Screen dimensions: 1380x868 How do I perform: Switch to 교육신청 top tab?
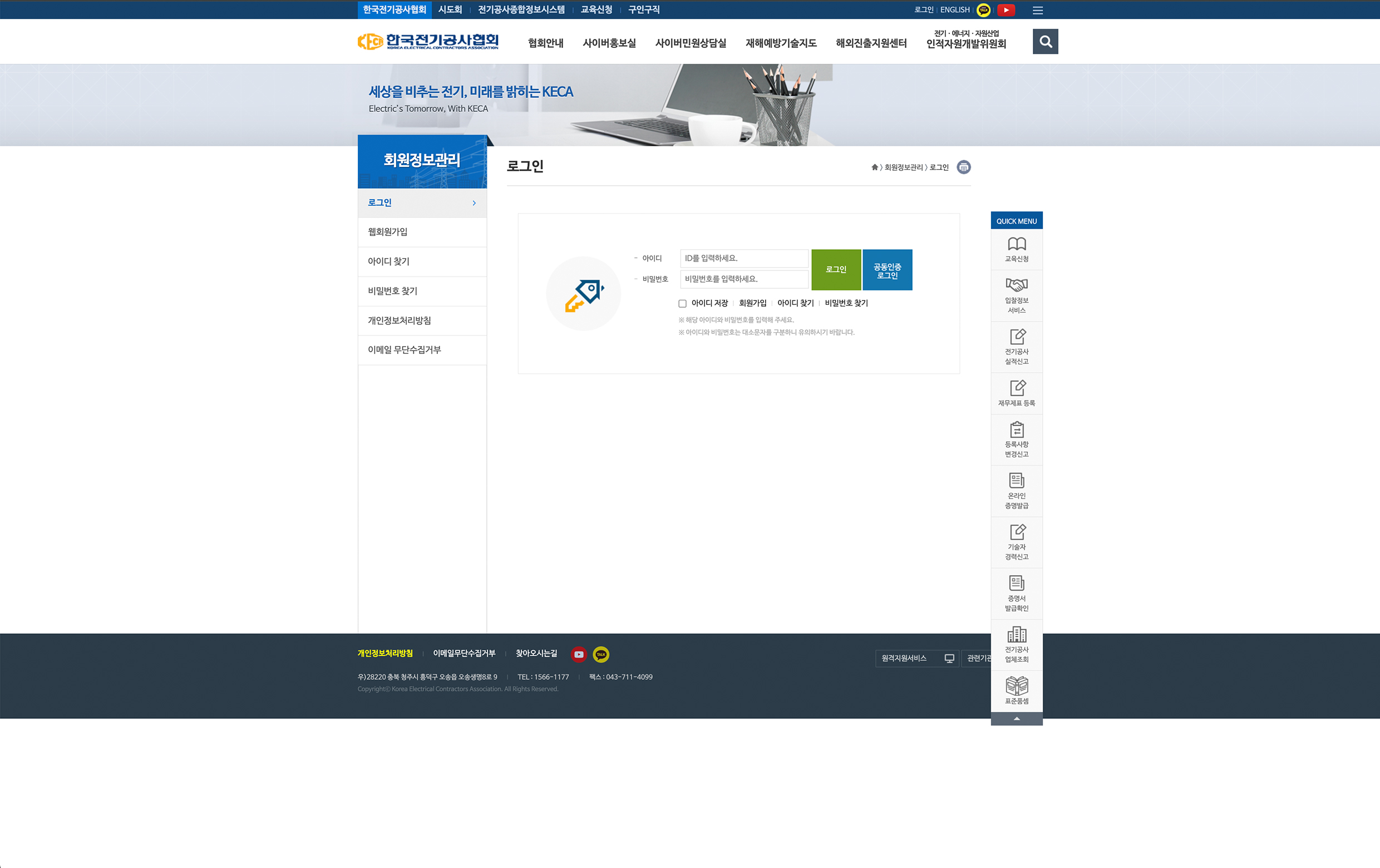596,10
